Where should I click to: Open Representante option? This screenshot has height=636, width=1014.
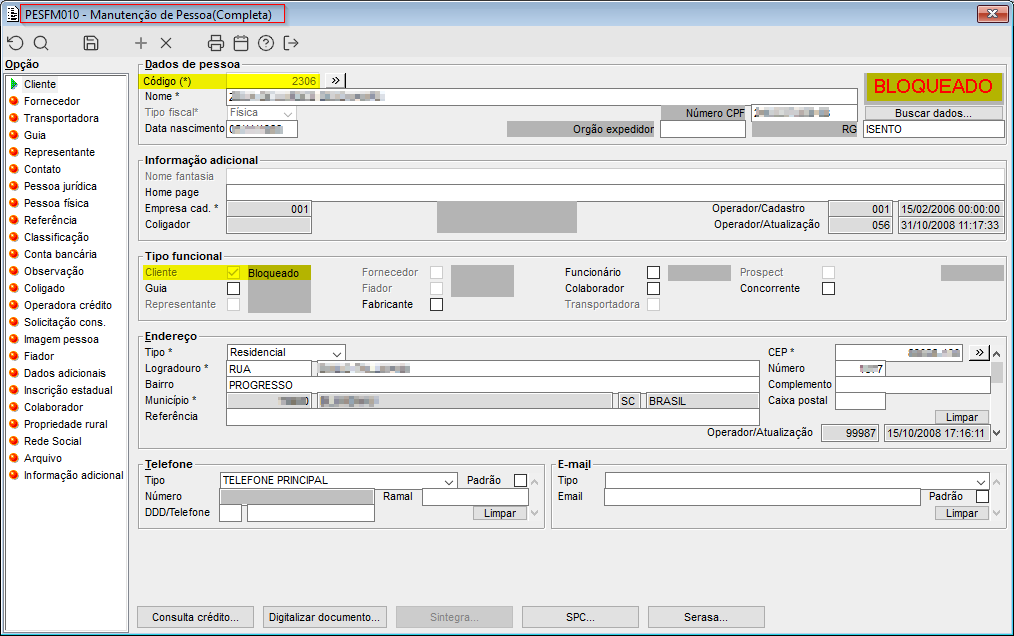[59, 152]
